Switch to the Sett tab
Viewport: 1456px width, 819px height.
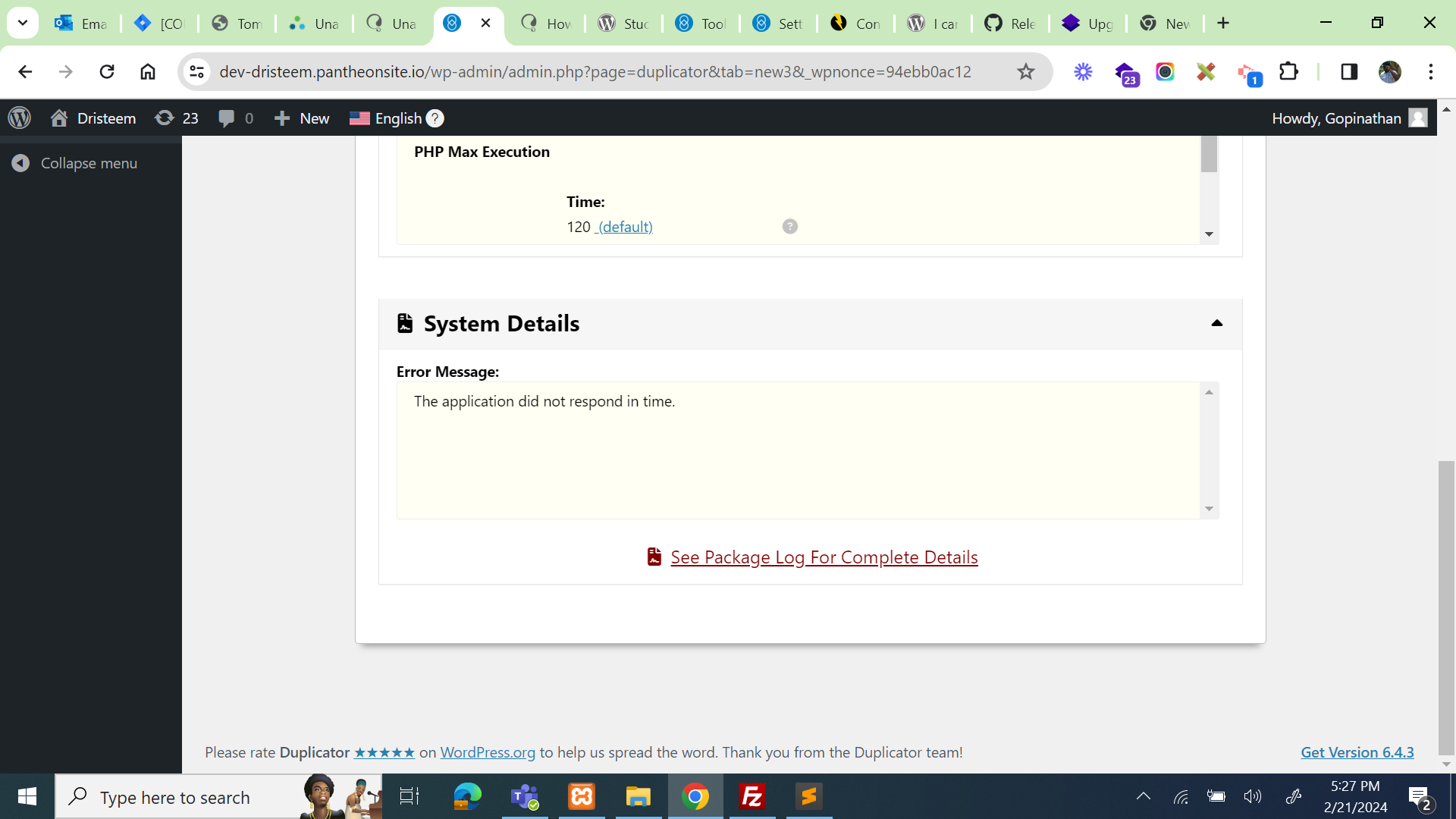[778, 24]
